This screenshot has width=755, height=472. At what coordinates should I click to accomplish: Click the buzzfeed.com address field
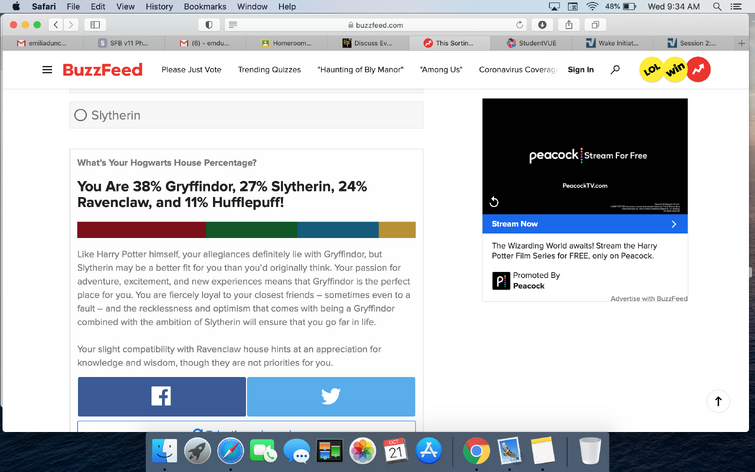pos(376,25)
